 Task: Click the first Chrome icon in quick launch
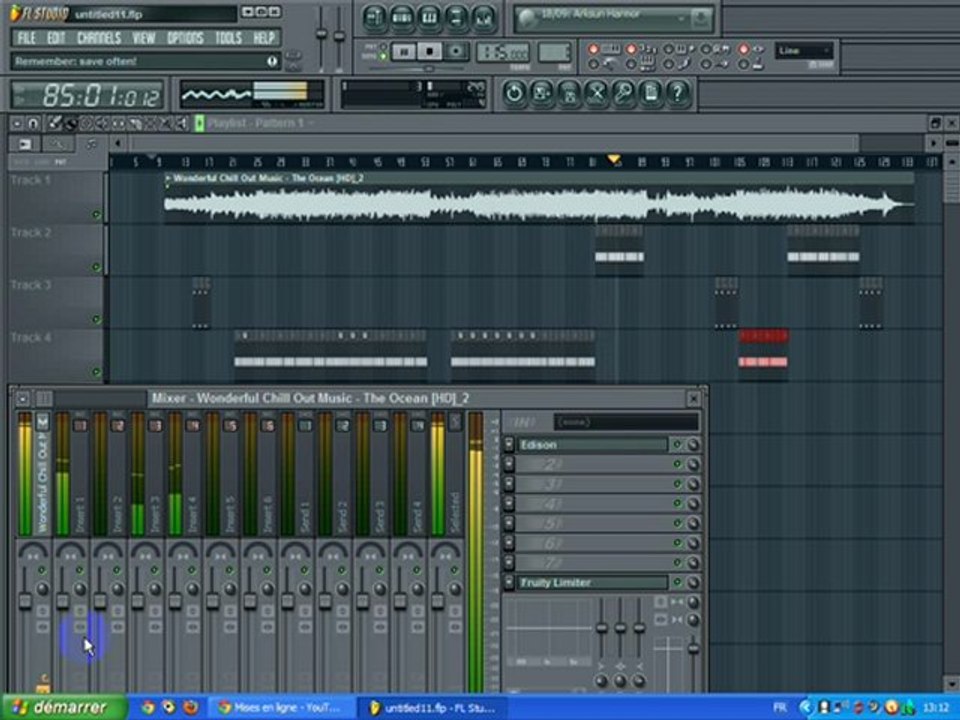(x=147, y=707)
